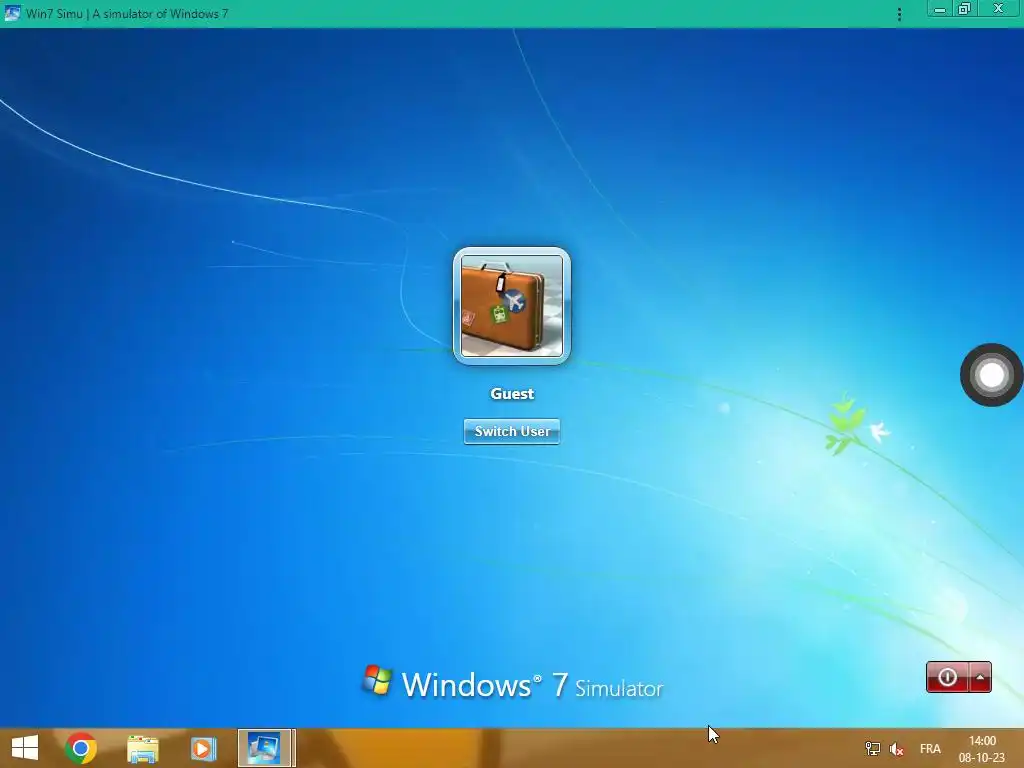Click the red power shutdown button
Viewport: 1024px width, 768px height.
coord(947,677)
